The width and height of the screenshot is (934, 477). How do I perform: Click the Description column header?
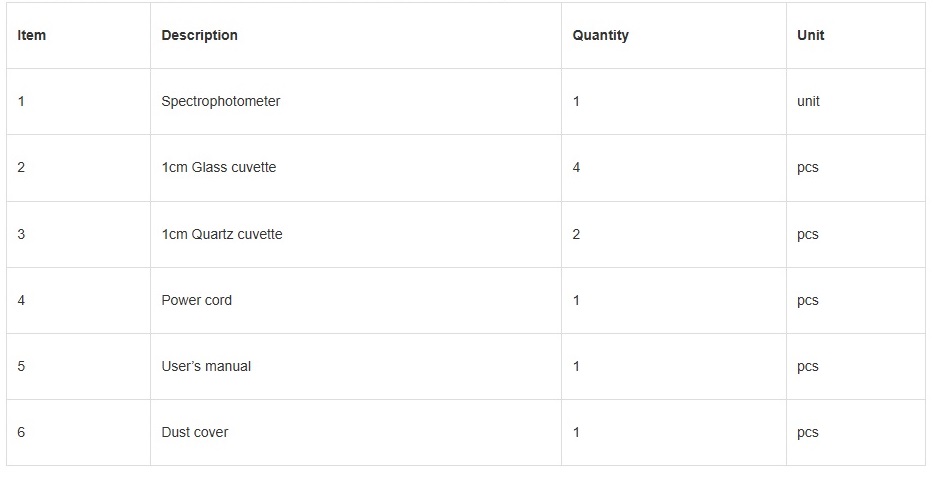tap(200, 35)
